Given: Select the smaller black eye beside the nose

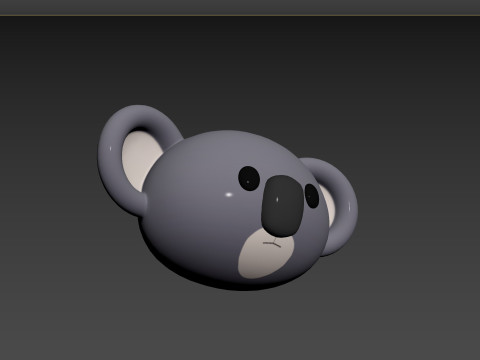Looking at the screenshot, I should (312, 196).
